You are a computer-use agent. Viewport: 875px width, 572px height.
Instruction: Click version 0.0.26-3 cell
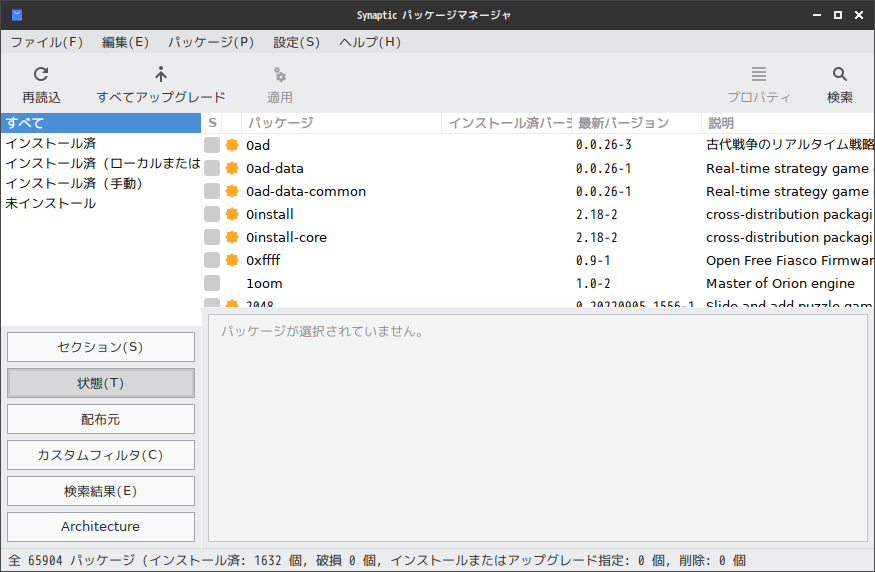(603, 145)
